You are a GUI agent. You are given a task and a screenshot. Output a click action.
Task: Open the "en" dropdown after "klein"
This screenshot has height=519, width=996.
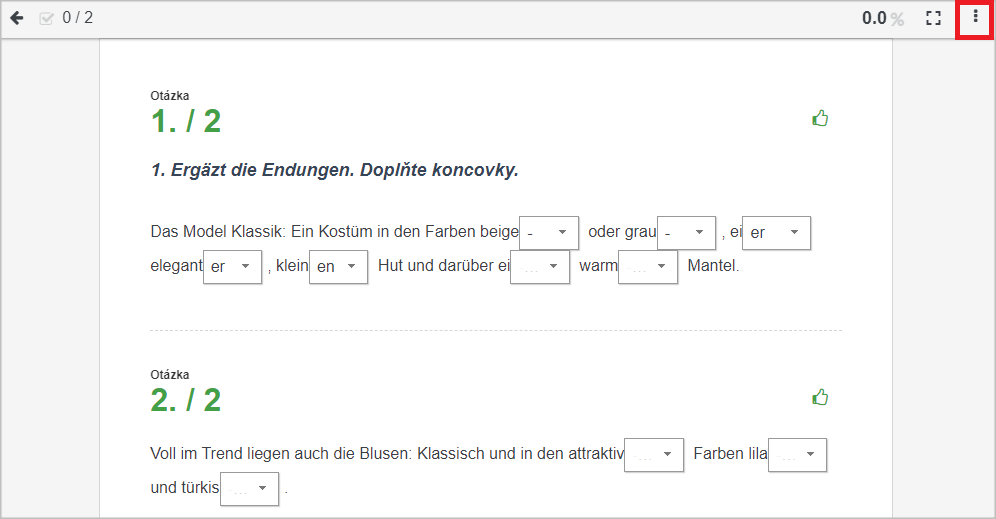coord(339,267)
